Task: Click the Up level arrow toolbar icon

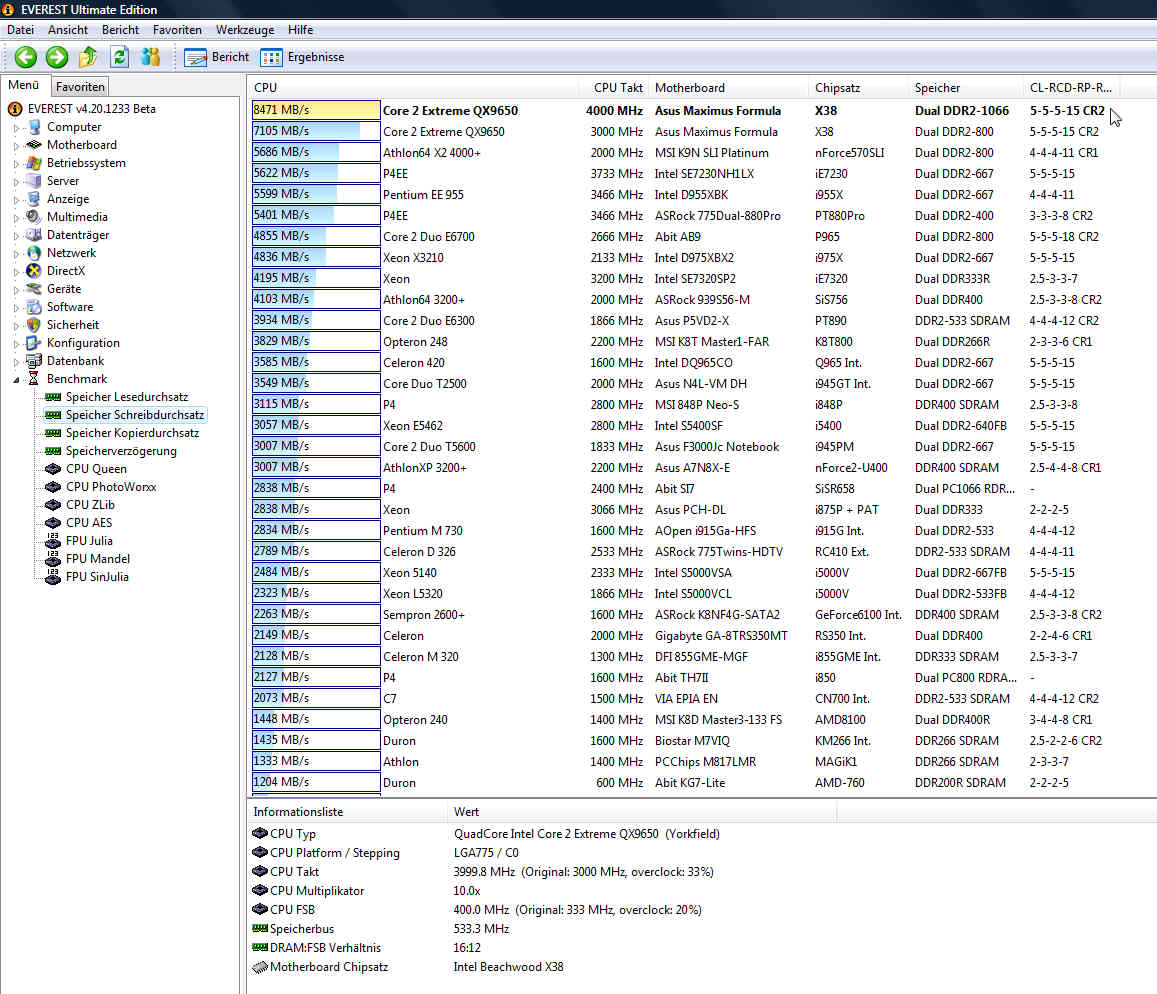Action: pyautogui.click(x=89, y=57)
